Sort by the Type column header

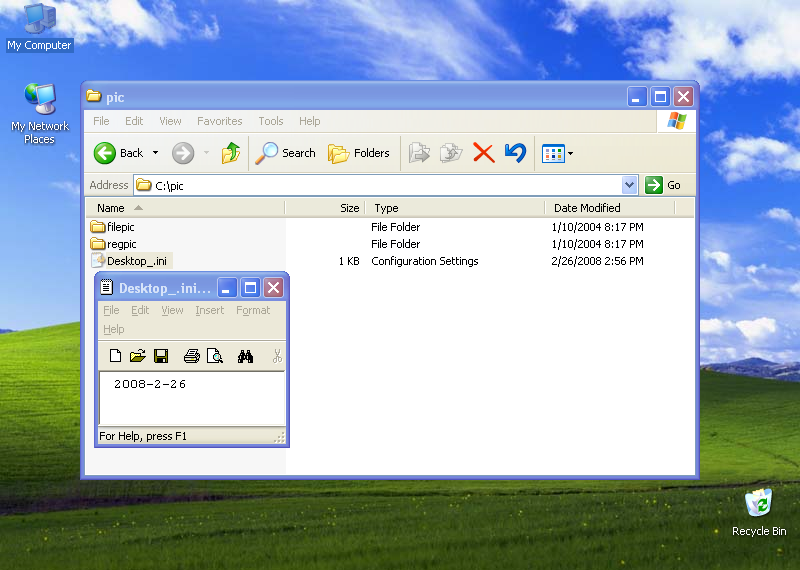point(455,208)
